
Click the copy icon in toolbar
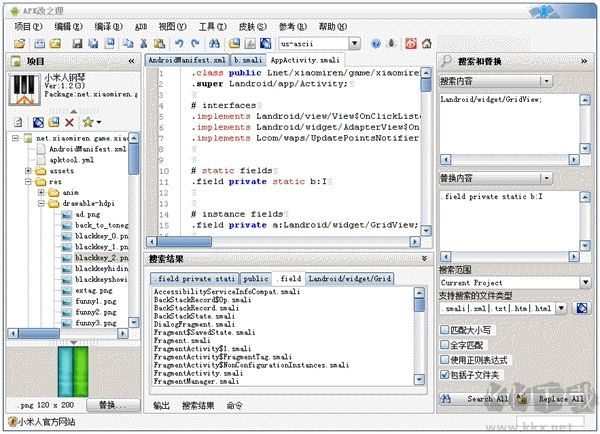[x=128, y=44]
